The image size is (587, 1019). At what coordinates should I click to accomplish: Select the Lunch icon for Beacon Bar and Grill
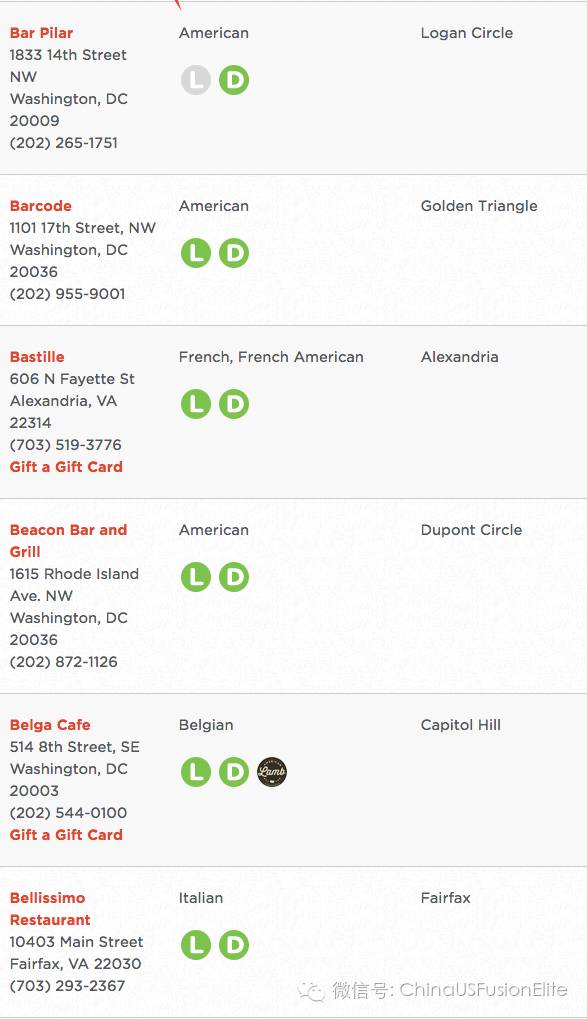pyautogui.click(x=196, y=576)
